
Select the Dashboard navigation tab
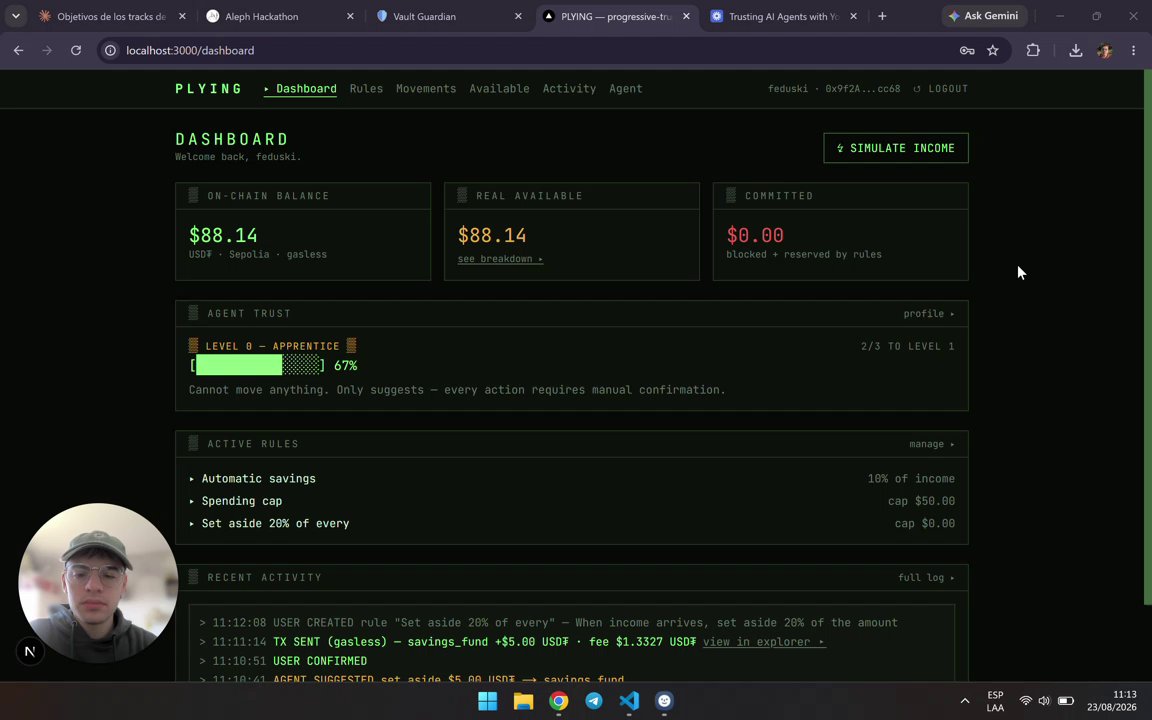pos(300,89)
